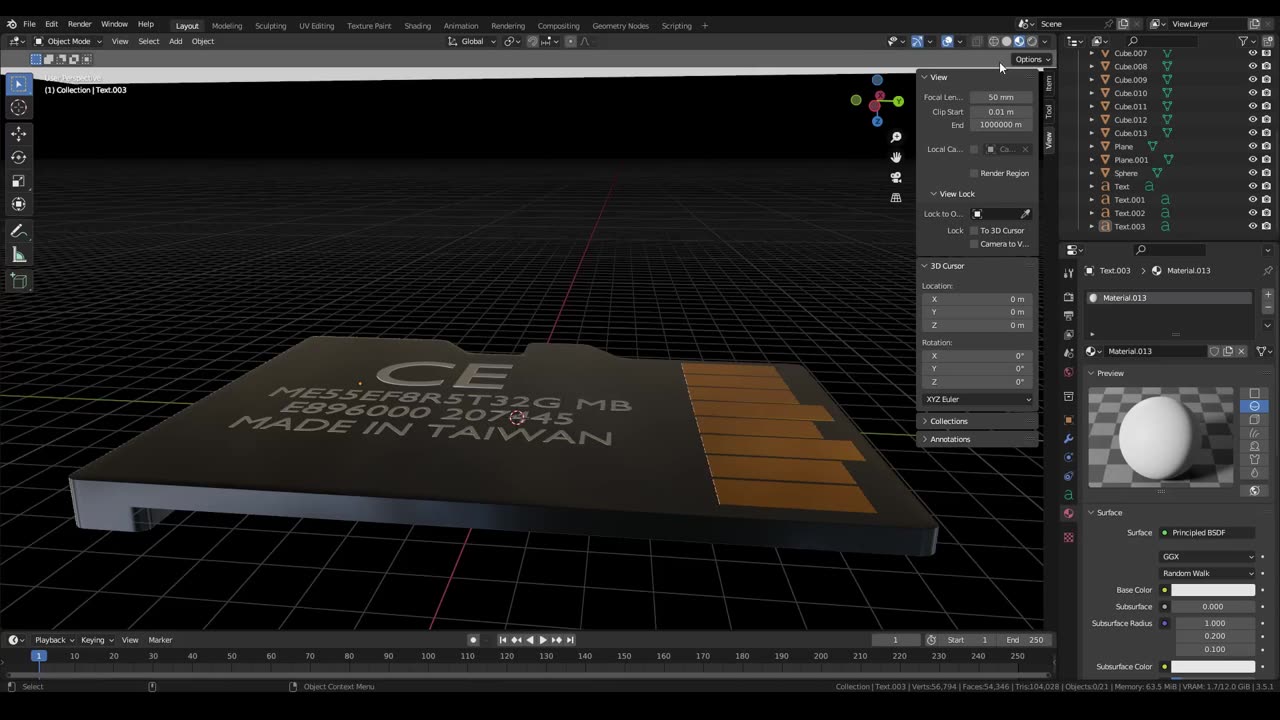Viewport: 1280px width, 720px height.
Task: Open Material properties tab icon
Action: tap(1069, 513)
